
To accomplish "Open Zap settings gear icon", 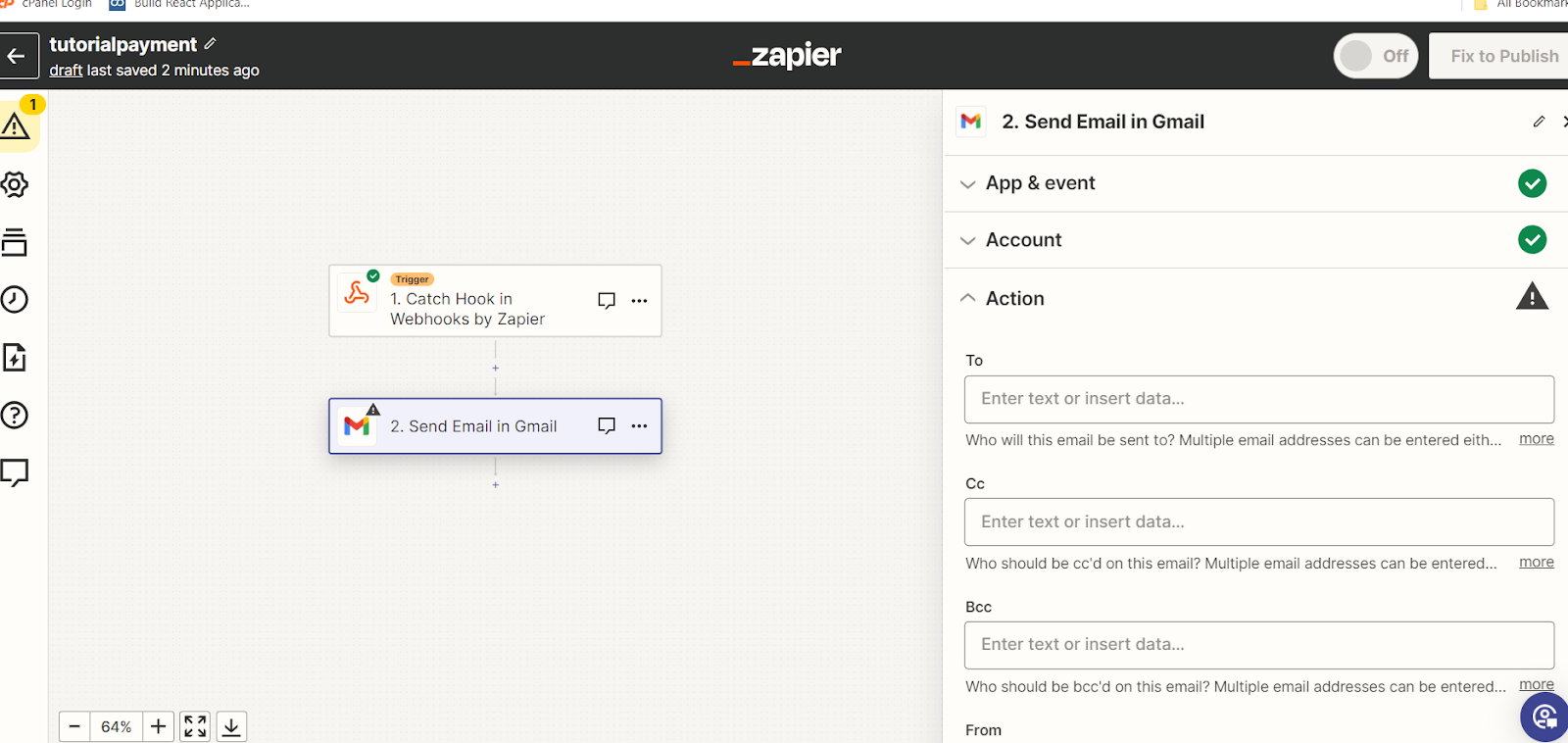I will pyautogui.click(x=14, y=184).
